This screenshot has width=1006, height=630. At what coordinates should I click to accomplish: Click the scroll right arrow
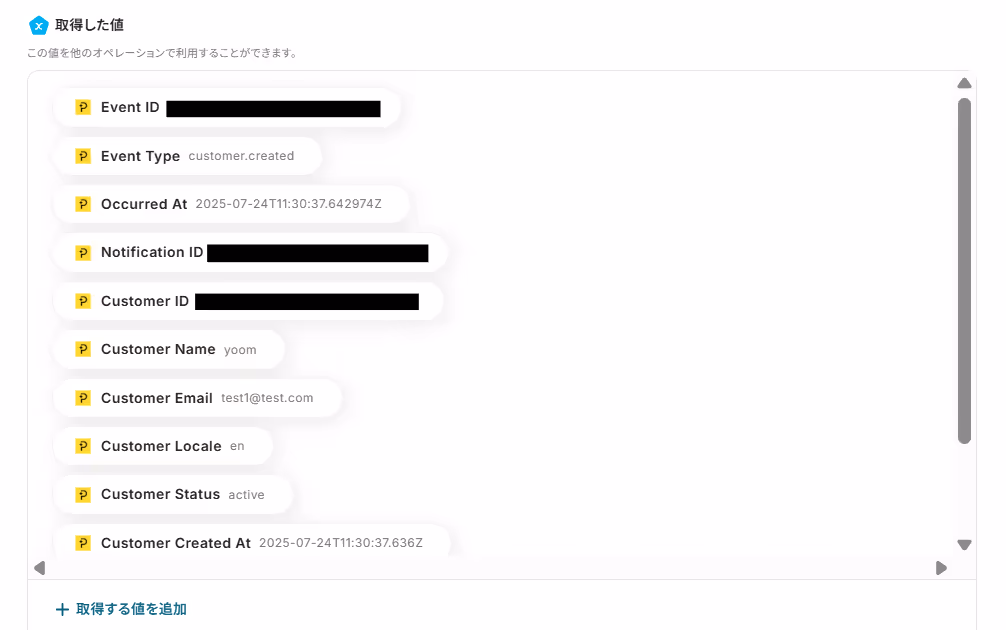click(x=941, y=568)
